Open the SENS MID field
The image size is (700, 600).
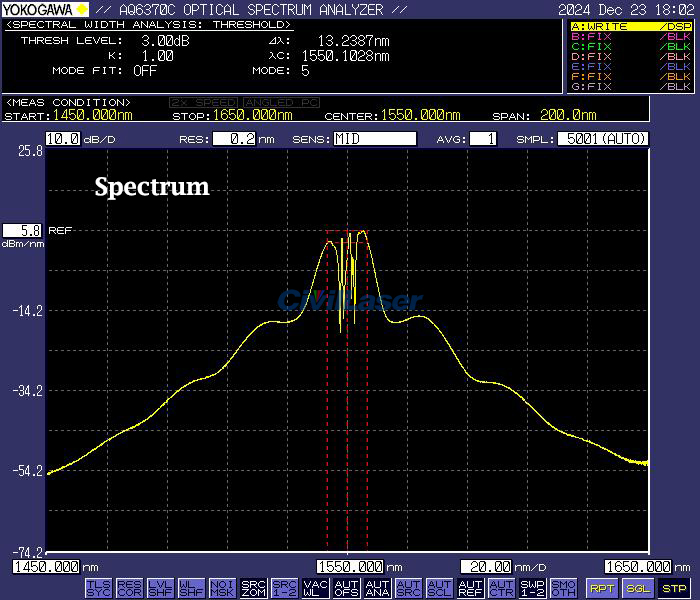click(x=375, y=139)
